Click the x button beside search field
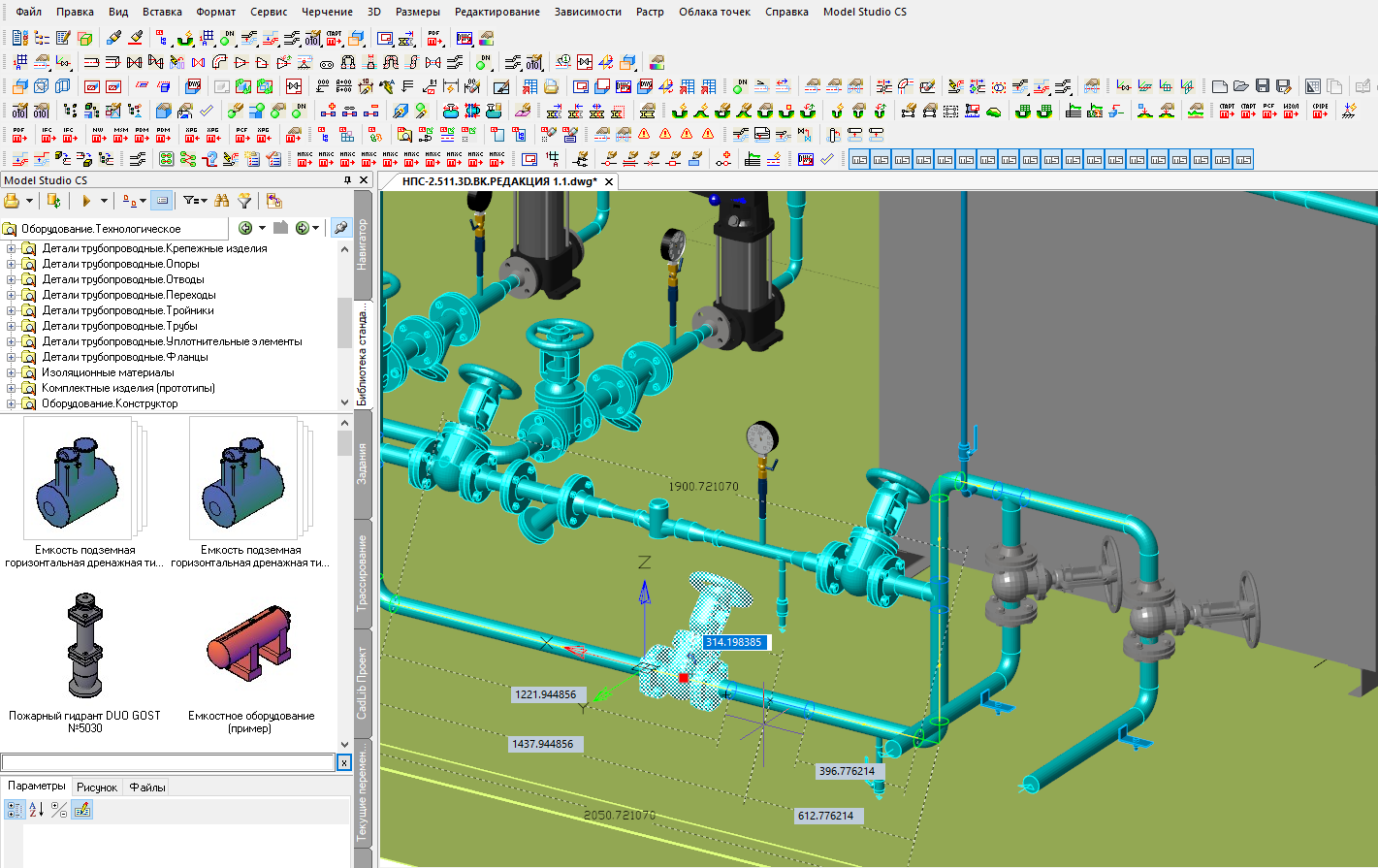The width and height of the screenshot is (1378, 868). [x=344, y=763]
